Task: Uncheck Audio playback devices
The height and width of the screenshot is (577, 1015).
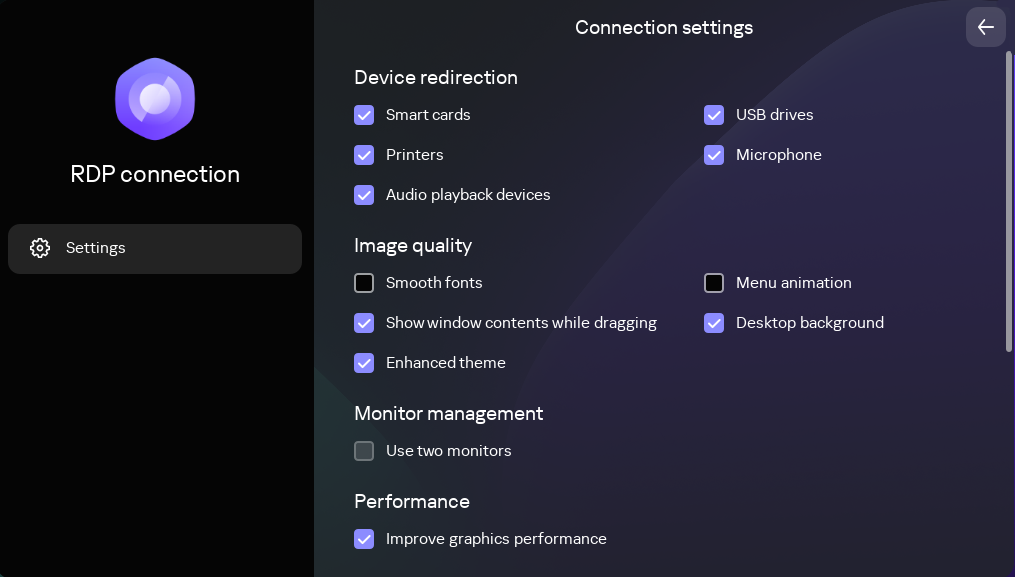Action: point(364,195)
